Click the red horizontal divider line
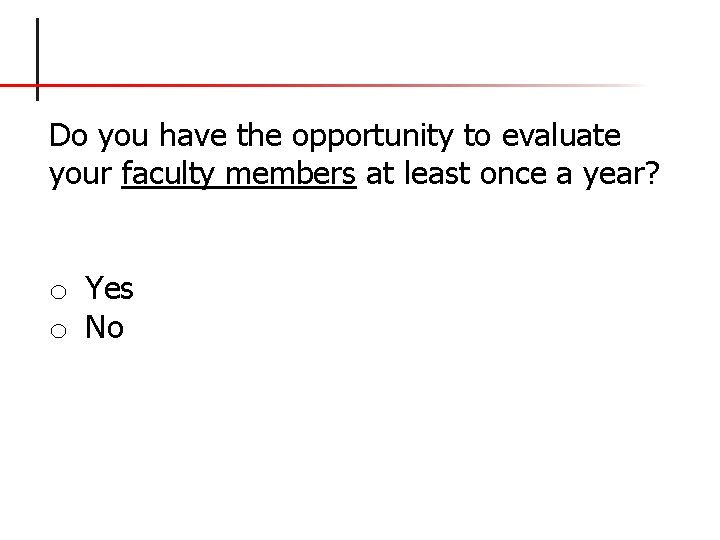The width and height of the screenshot is (720, 540). click(321, 85)
